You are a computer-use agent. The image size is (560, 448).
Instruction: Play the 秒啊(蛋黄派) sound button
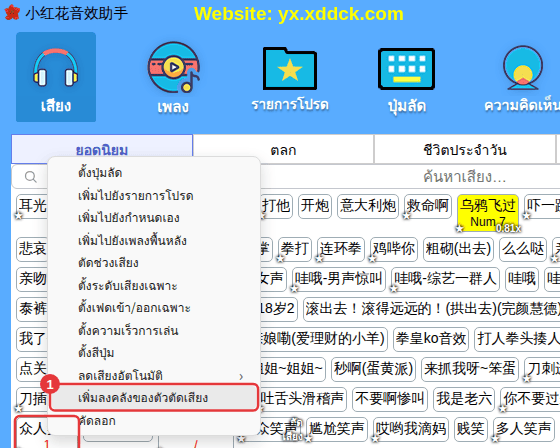click(374, 369)
